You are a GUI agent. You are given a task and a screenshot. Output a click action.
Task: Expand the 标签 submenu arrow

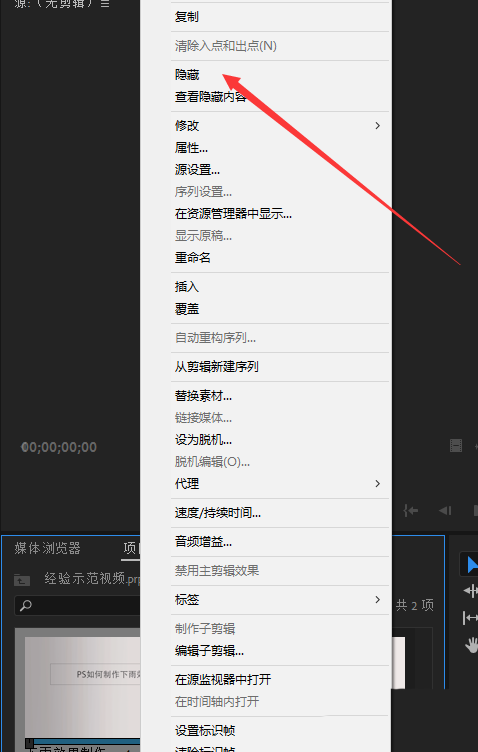(x=378, y=599)
